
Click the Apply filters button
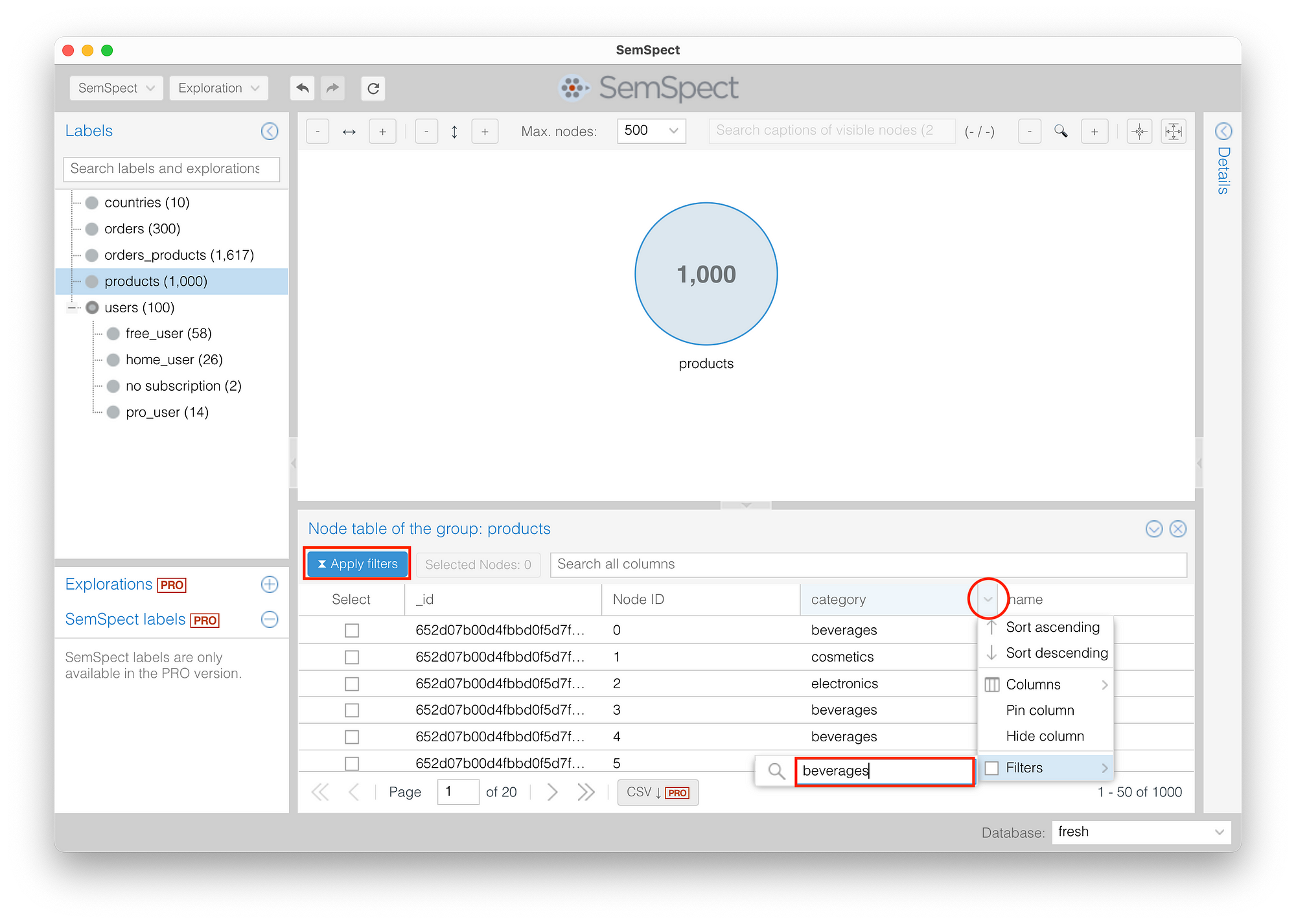point(358,563)
